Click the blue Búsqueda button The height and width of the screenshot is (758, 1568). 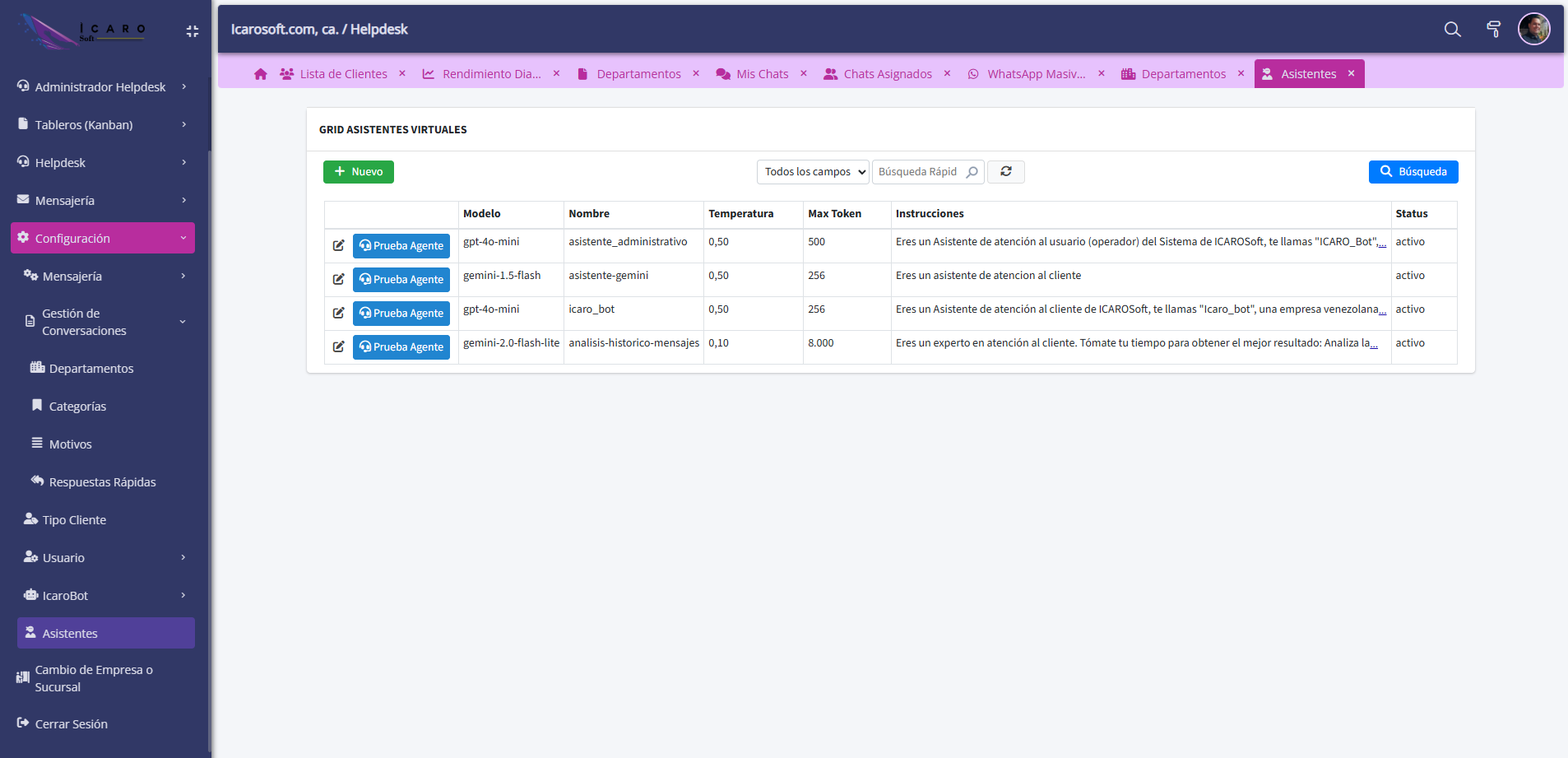click(1413, 171)
